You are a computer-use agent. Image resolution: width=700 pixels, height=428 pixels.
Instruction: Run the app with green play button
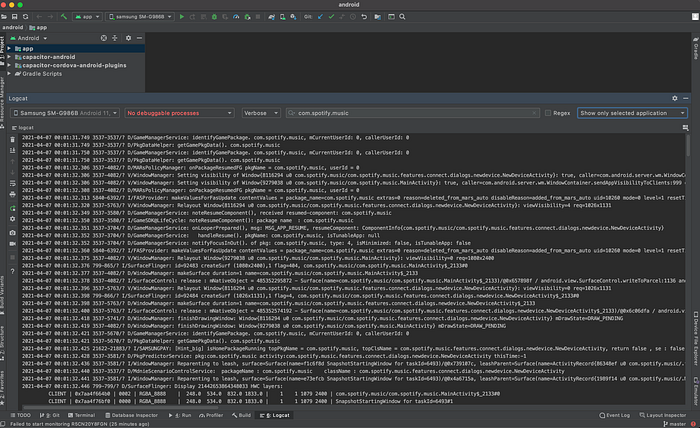(182, 17)
